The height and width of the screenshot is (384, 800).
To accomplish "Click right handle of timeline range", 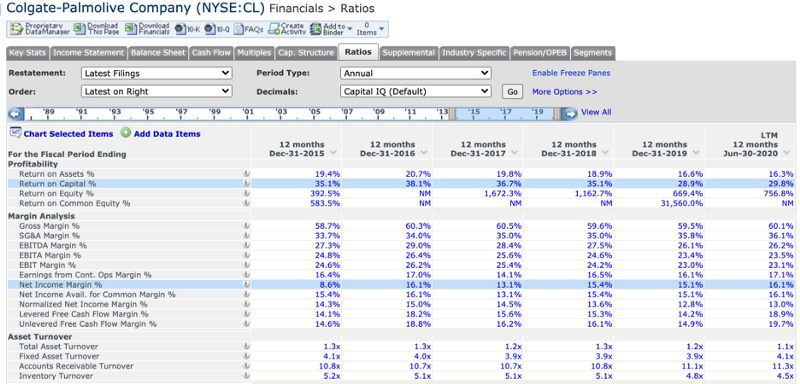I will [x=557, y=114].
